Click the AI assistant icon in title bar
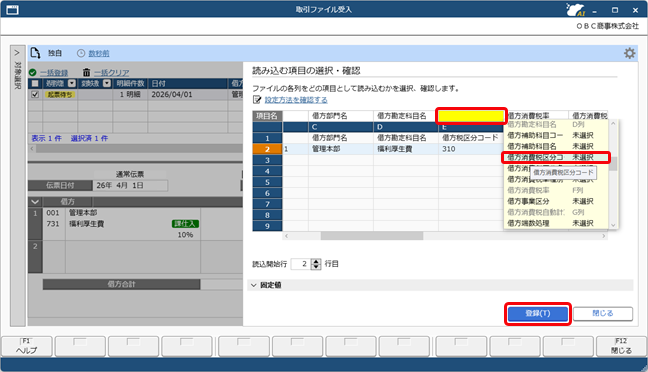Viewport: 648px width, 372px height. tap(576, 10)
